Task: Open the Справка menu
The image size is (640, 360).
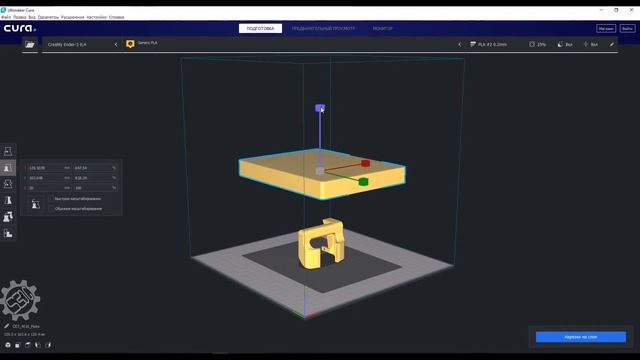Action: click(x=116, y=17)
